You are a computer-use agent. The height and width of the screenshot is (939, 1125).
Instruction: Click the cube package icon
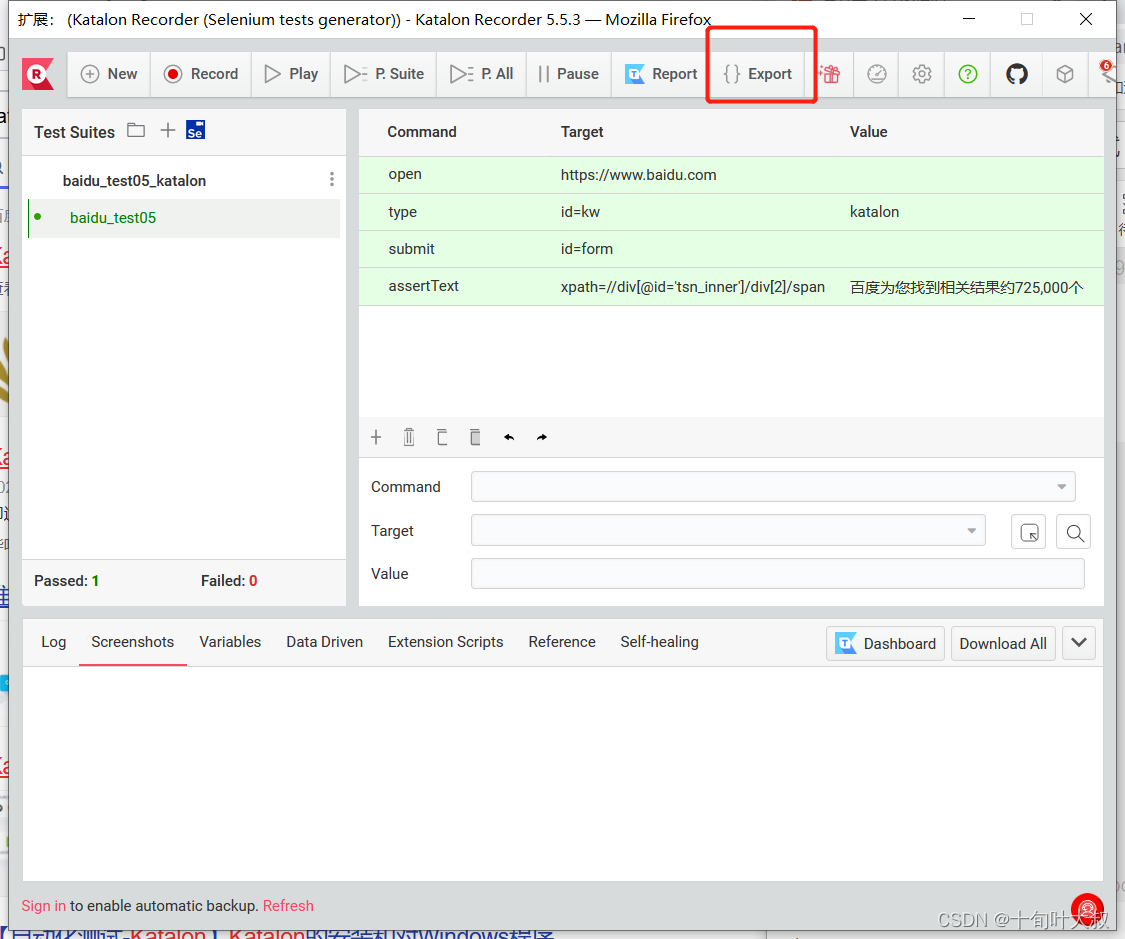point(1065,74)
